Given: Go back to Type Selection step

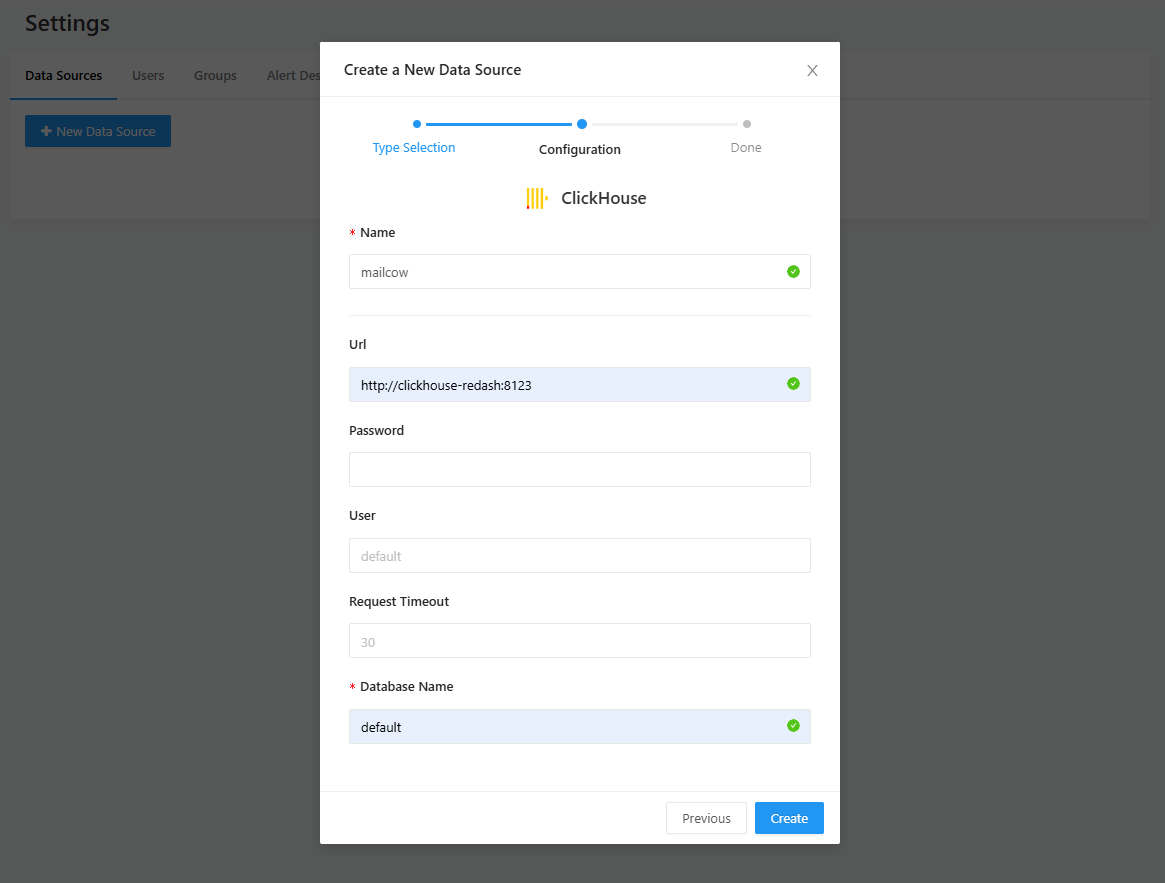Looking at the screenshot, I should (414, 147).
